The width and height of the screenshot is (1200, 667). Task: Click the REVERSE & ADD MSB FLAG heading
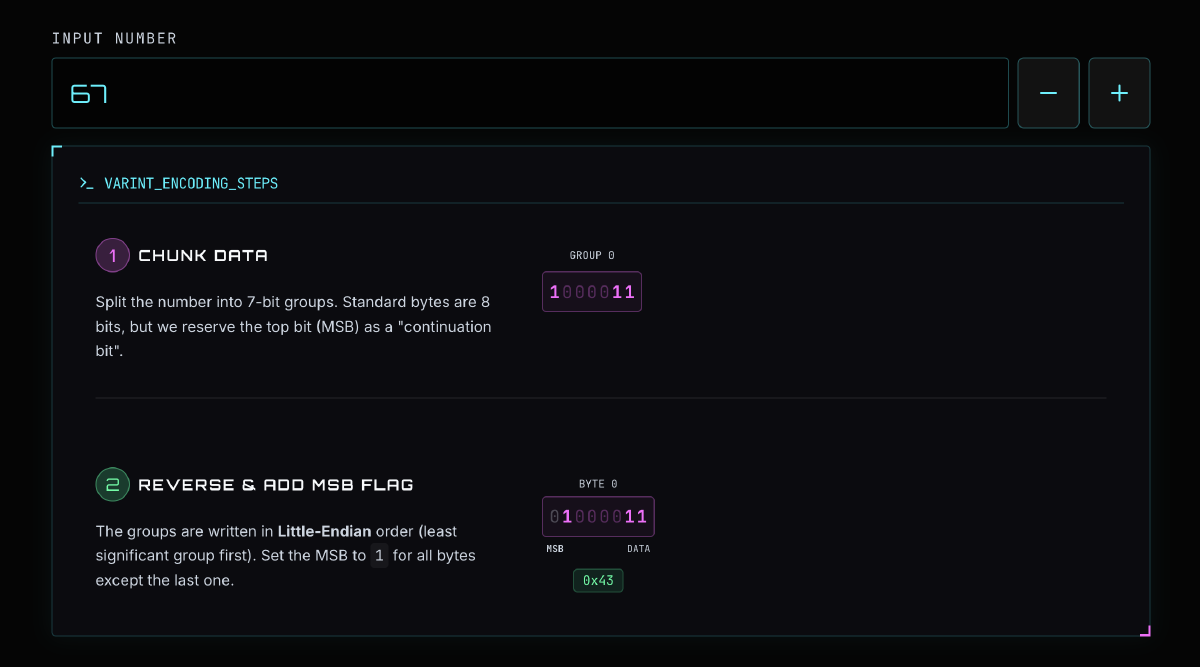276,485
